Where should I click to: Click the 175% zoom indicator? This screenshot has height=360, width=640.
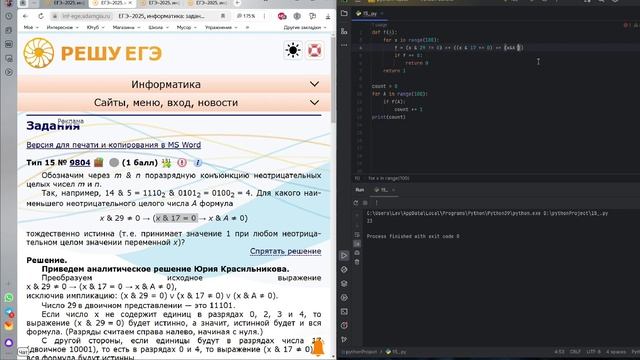pos(246,16)
